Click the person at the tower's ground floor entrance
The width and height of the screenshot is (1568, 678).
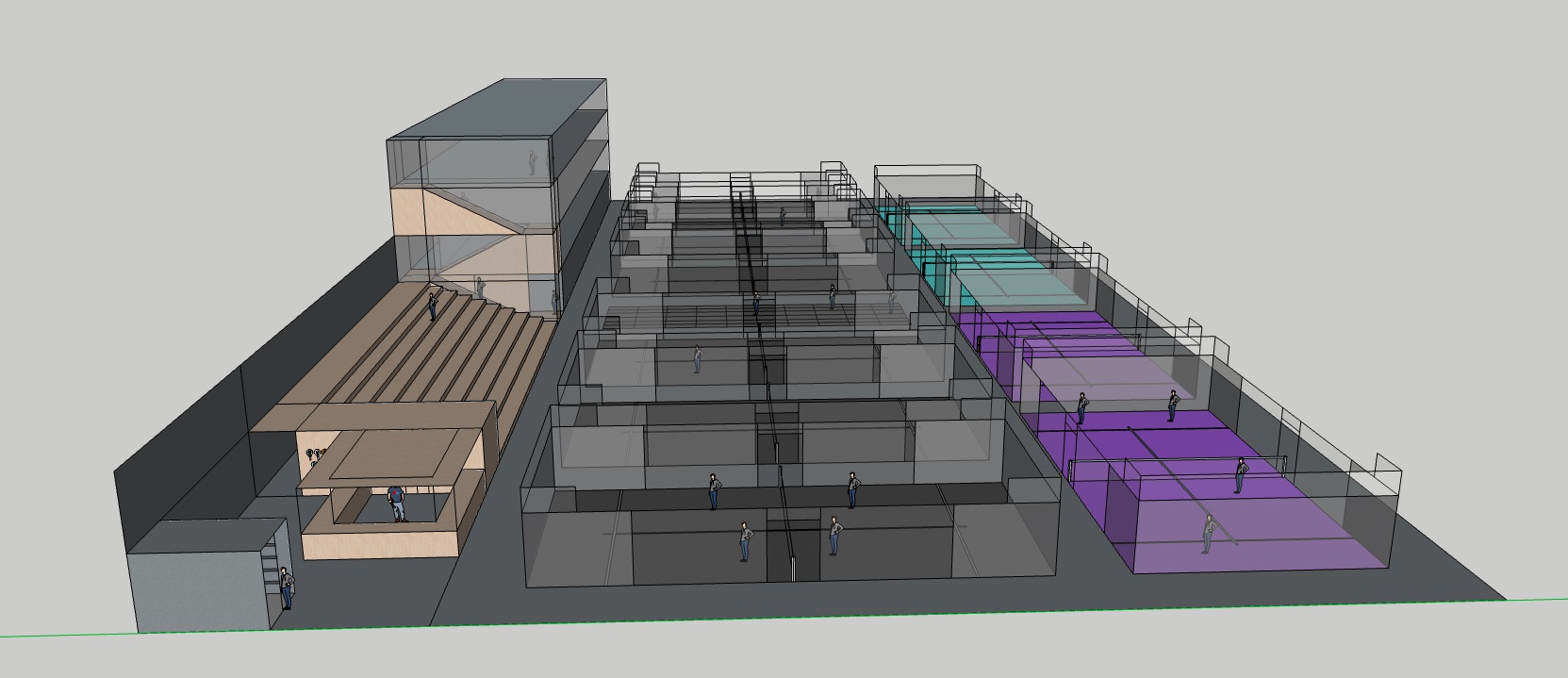click(x=479, y=286)
